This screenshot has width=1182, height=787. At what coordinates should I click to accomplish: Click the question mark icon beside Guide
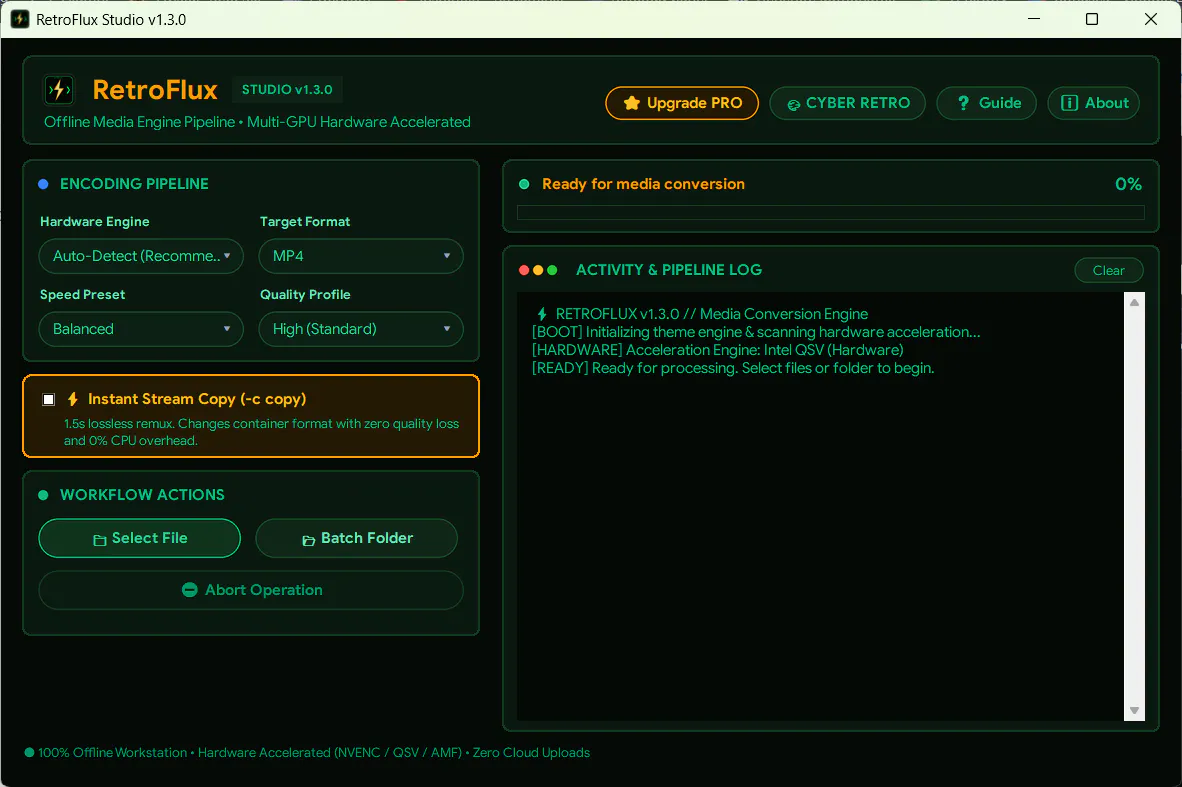tap(963, 103)
